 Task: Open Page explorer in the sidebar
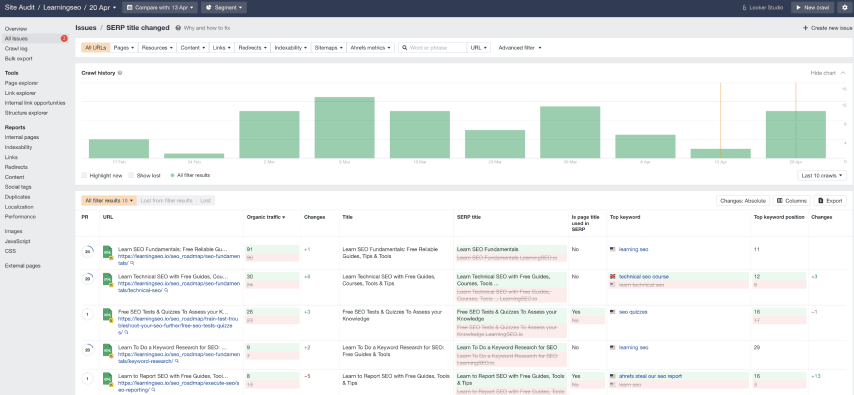21,83
